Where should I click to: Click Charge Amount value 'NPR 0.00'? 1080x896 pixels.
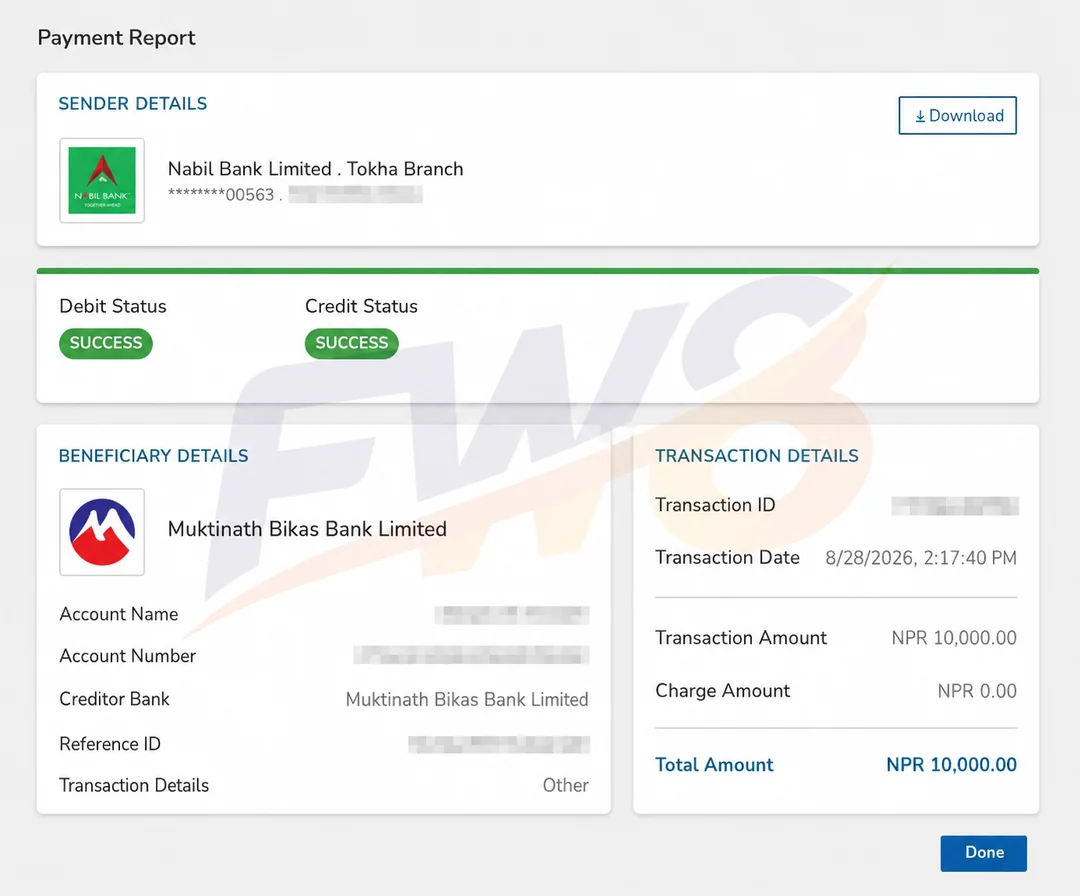pyautogui.click(x=977, y=691)
